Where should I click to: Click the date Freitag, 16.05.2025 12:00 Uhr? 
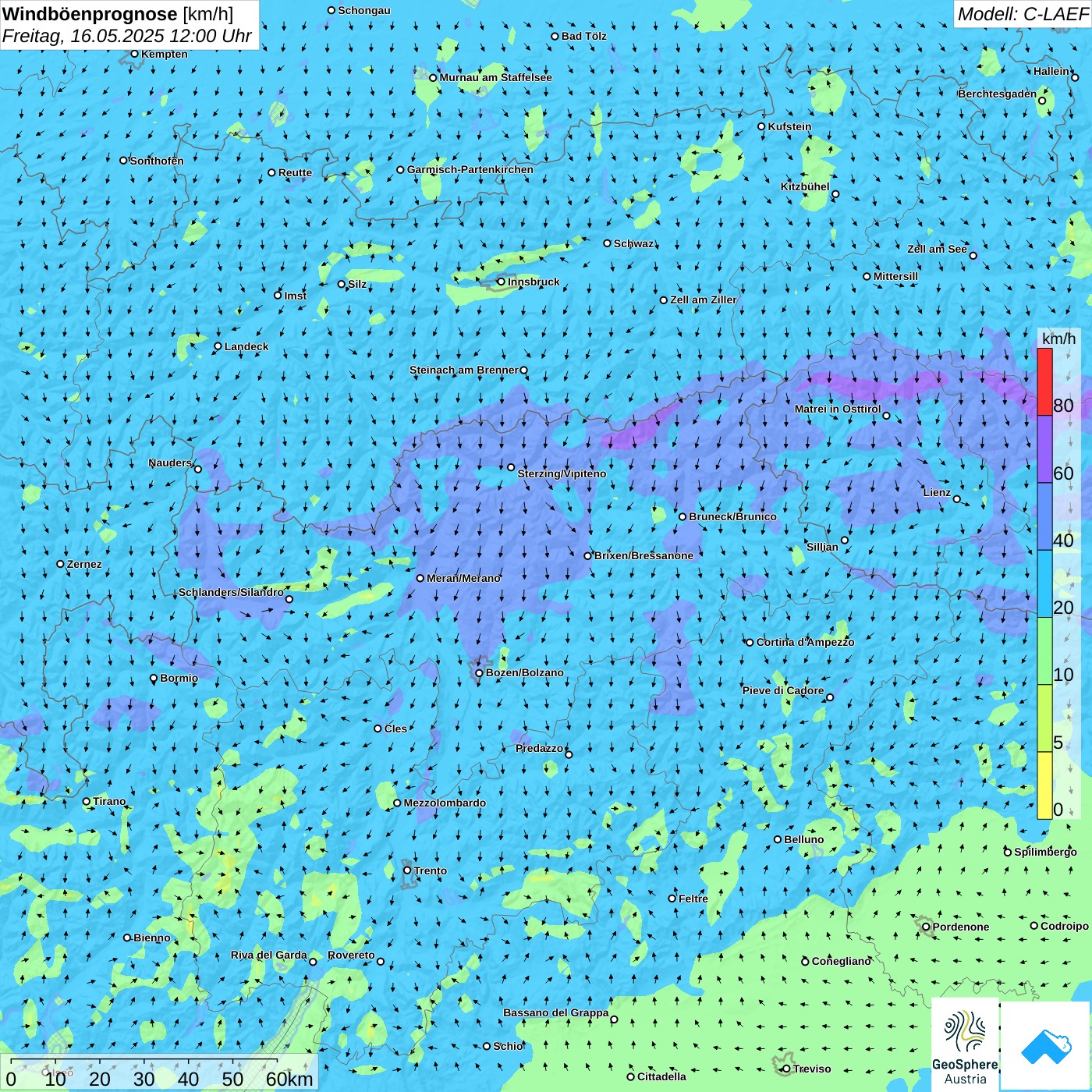(x=127, y=36)
